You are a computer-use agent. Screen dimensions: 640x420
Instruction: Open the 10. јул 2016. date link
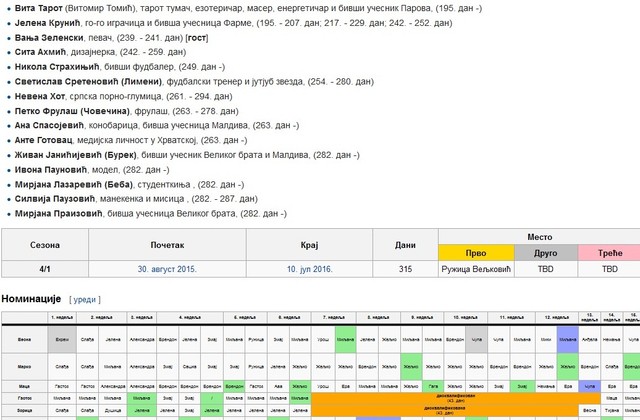[x=309, y=269]
